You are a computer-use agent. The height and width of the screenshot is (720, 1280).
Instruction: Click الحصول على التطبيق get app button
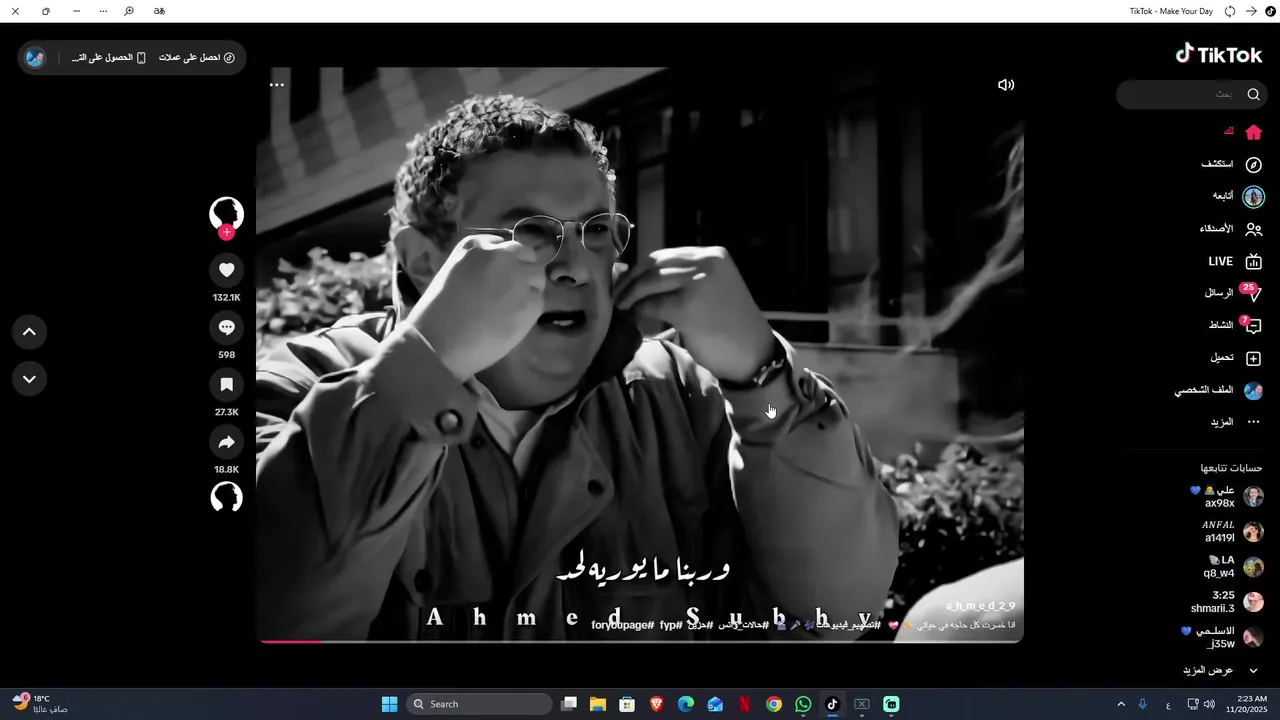[x=108, y=58]
